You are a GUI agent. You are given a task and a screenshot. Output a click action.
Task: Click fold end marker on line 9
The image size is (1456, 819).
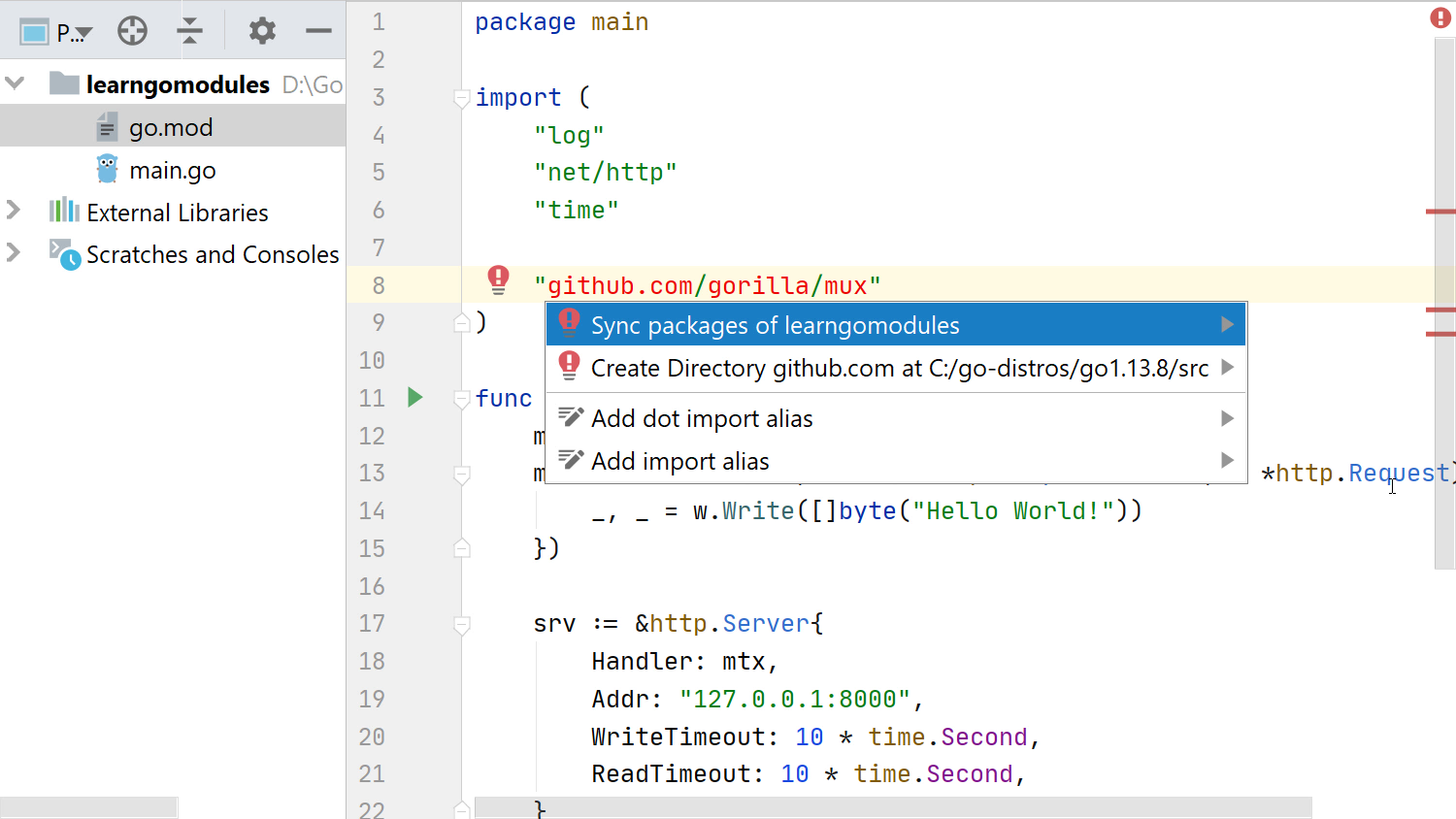coord(462,322)
